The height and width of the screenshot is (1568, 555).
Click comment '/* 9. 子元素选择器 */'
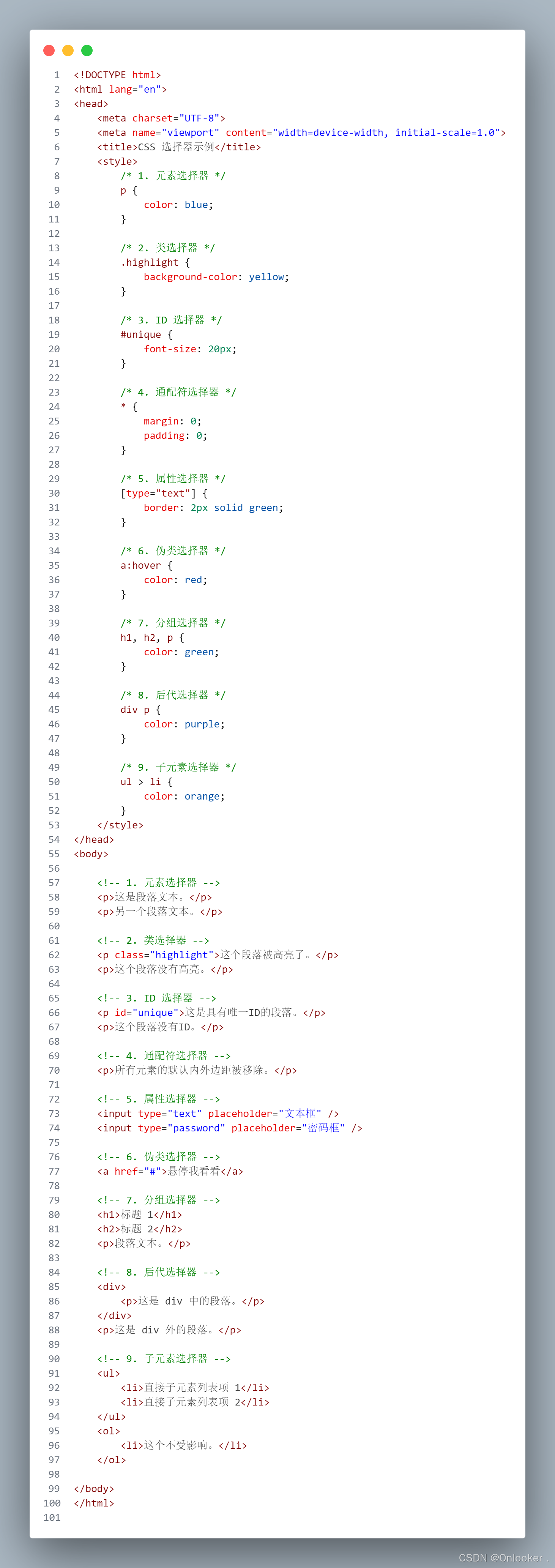pyautogui.click(x=178, y=768)
